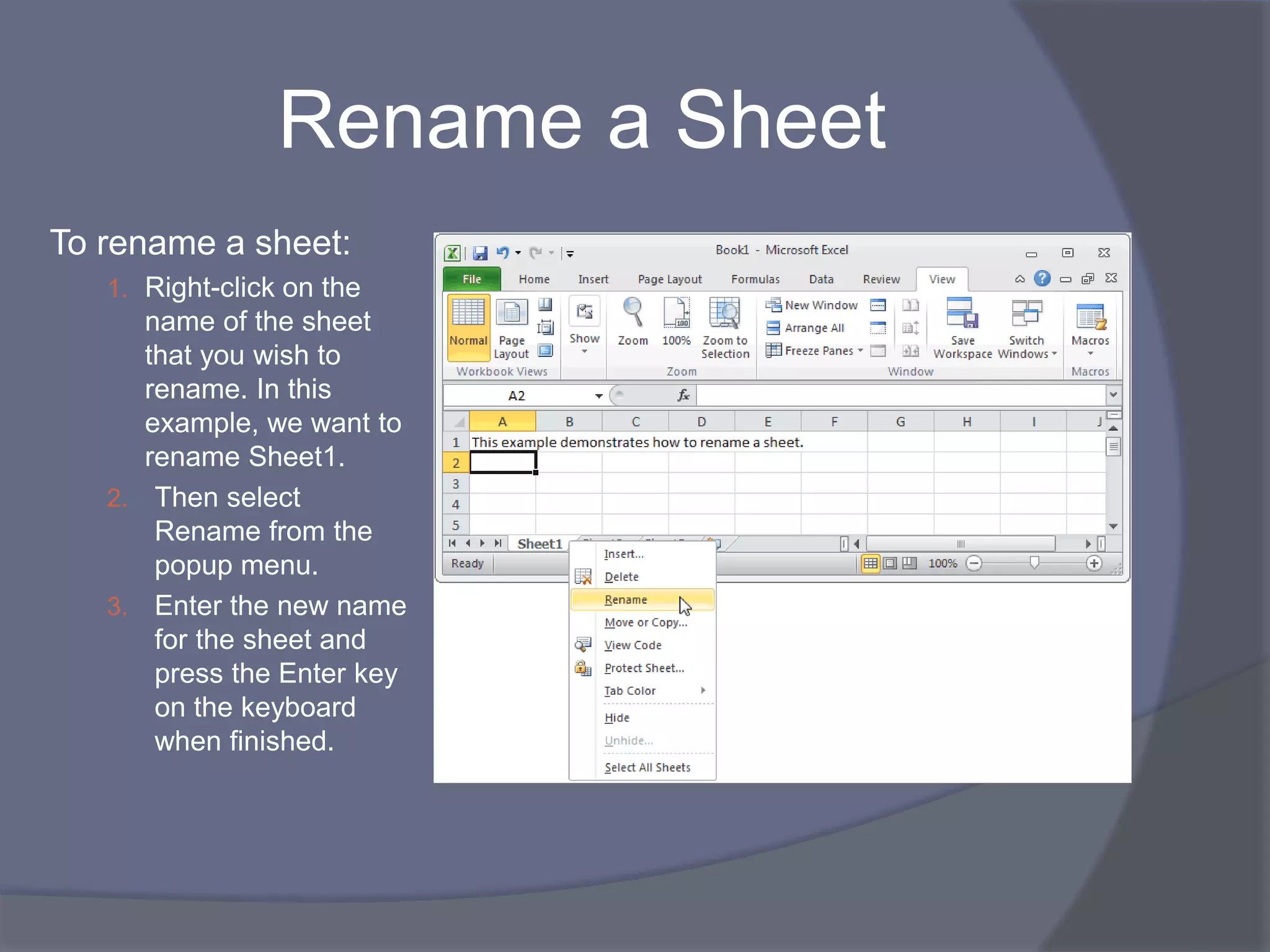Click the Custom Views icon

point(545,327)
